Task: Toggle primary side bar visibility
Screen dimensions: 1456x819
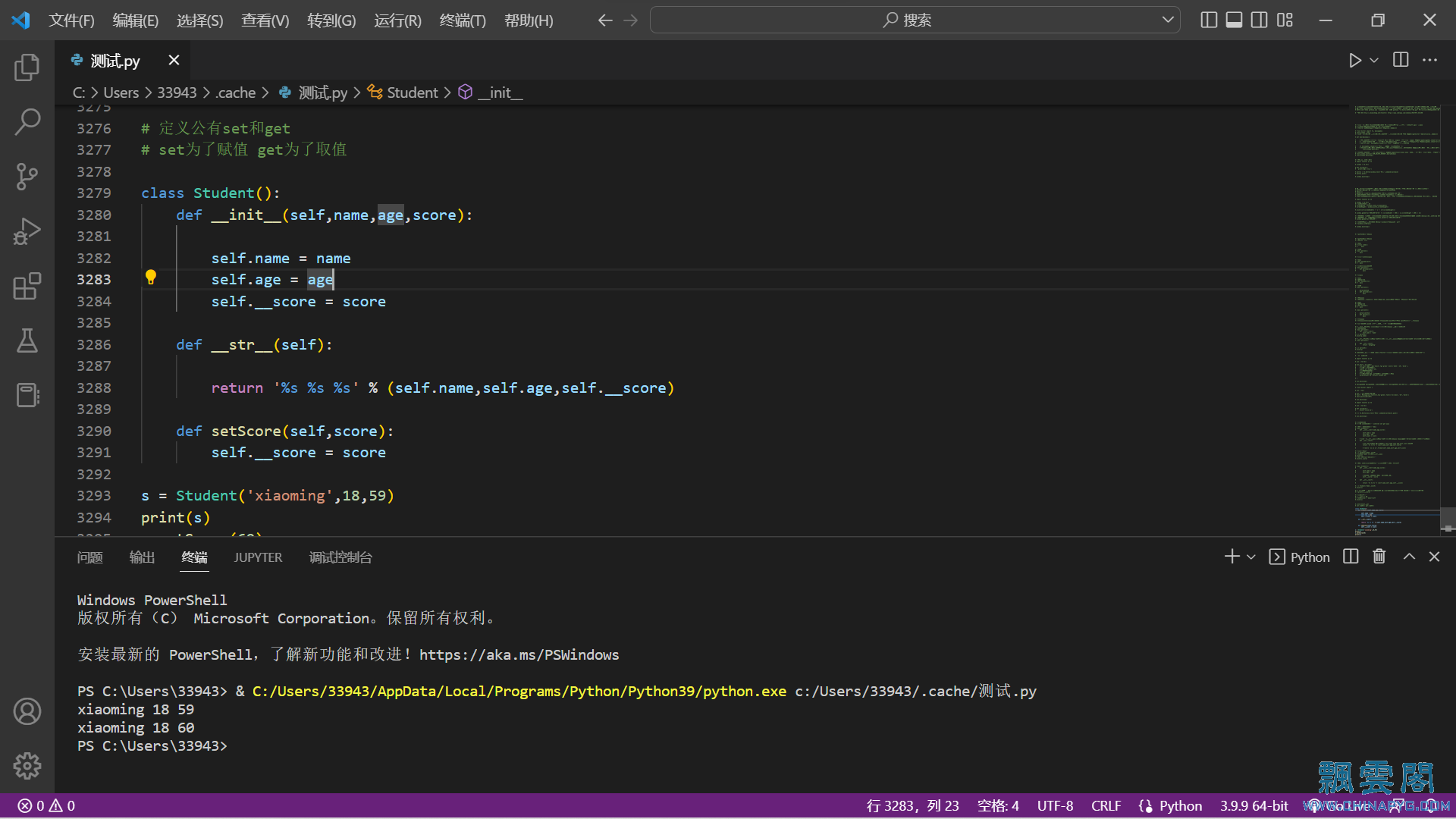Action: click(1210, 20)
